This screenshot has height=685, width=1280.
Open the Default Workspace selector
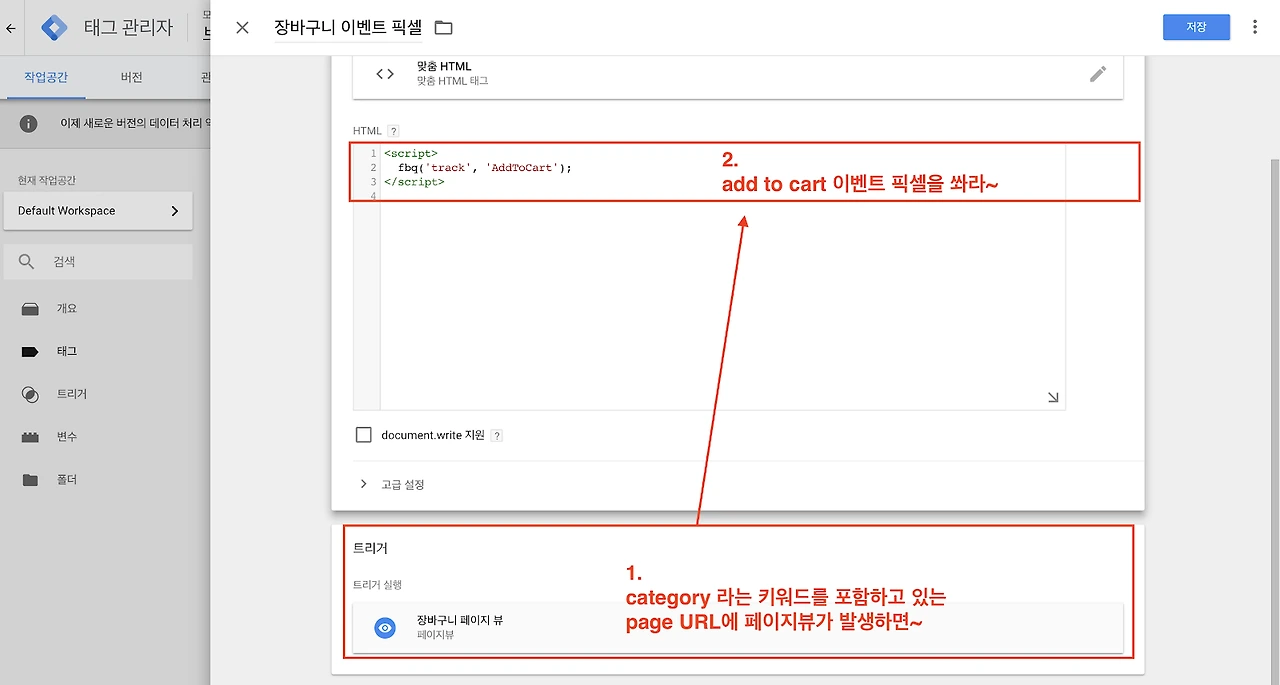(98, 211)
